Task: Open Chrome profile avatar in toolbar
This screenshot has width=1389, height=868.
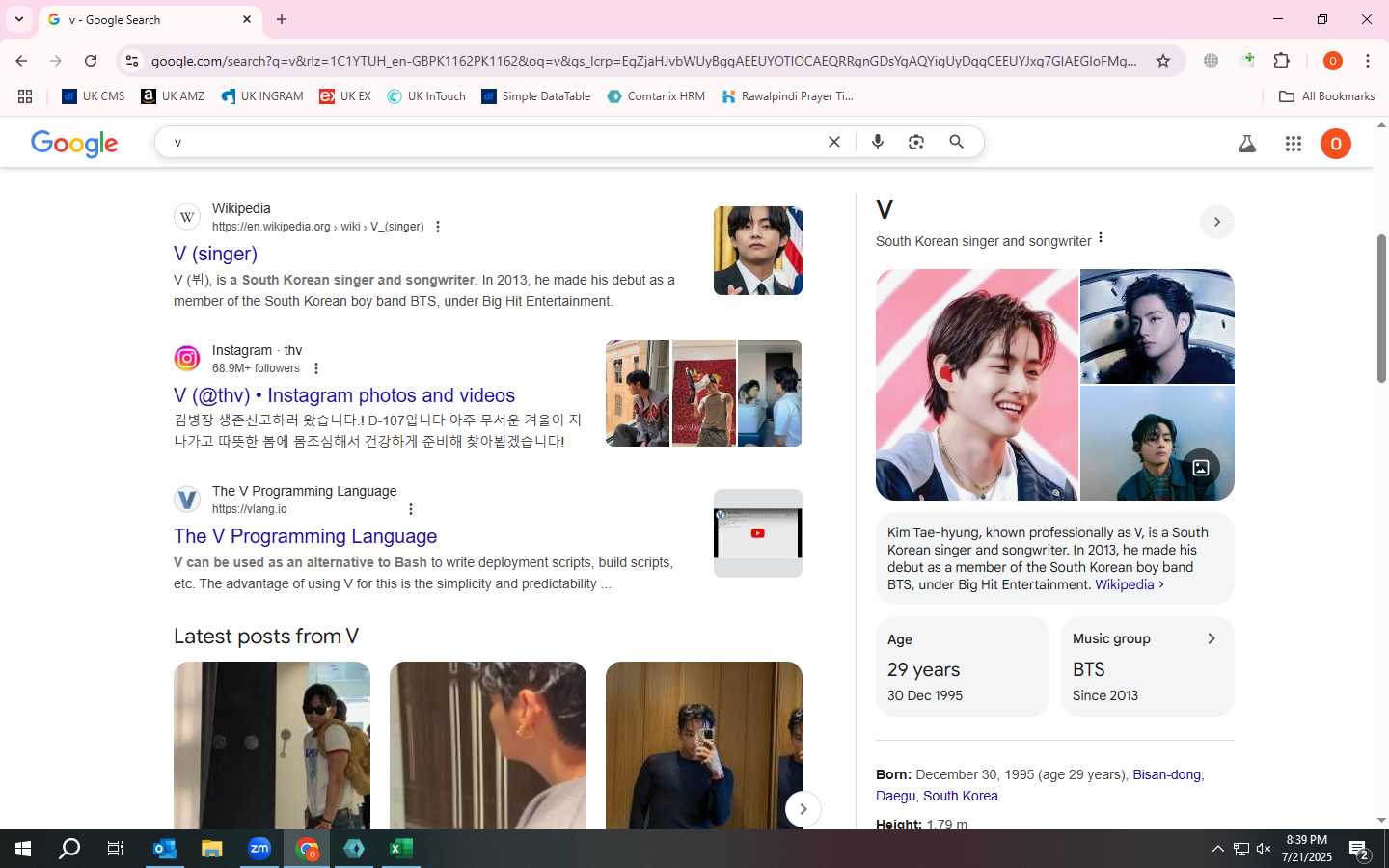Action: 1333,61
